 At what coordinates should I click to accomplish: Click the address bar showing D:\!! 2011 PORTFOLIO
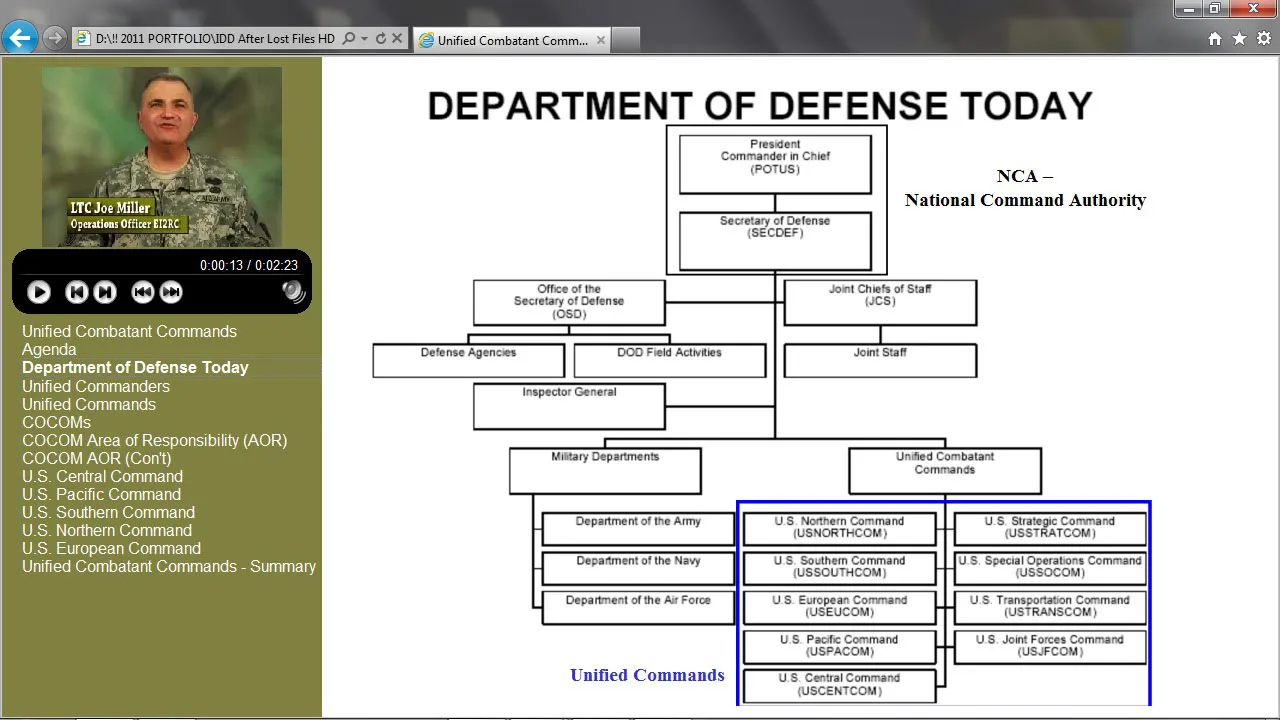[215, 39]
